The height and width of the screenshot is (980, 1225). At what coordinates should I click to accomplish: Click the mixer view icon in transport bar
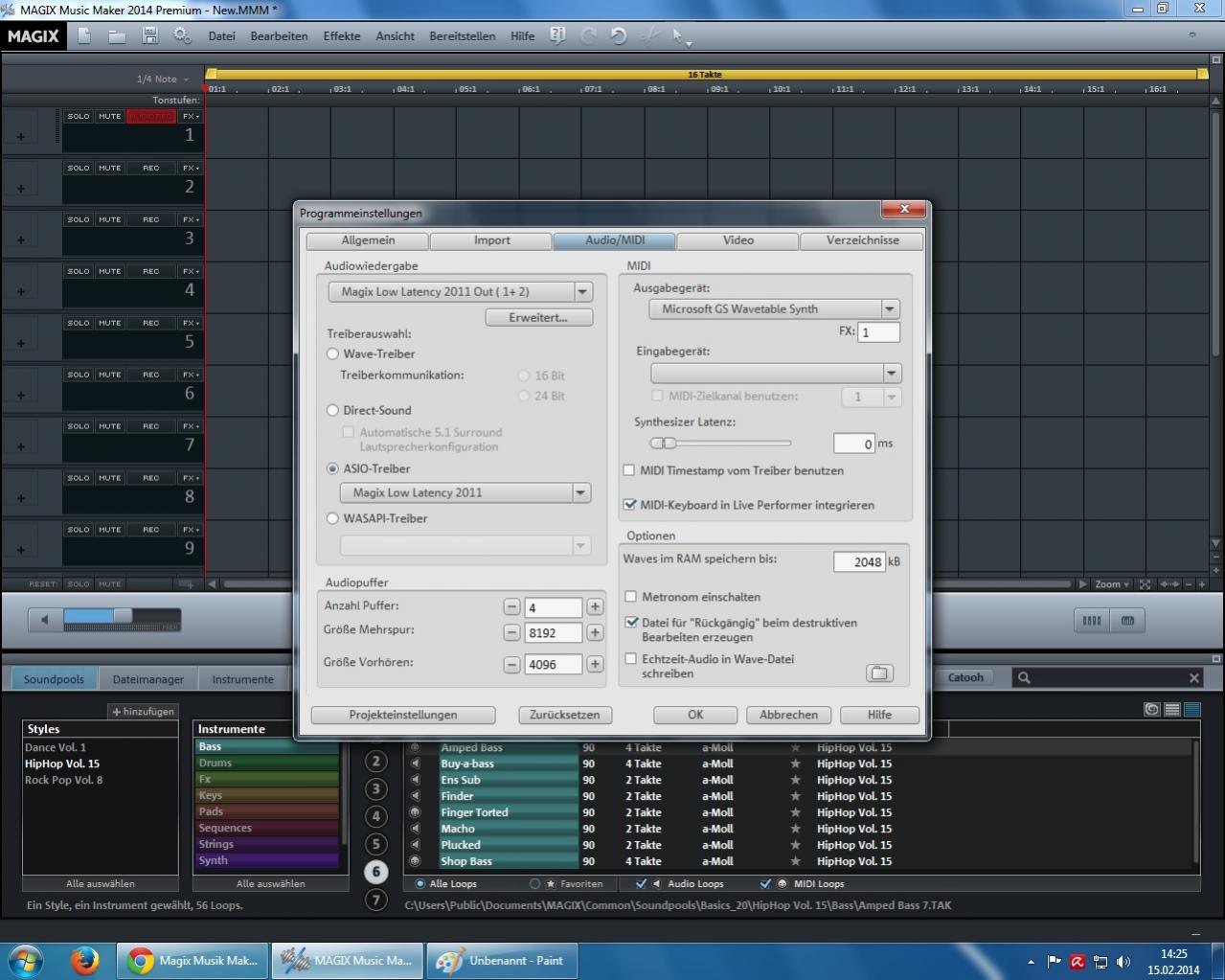(1091, 620)
